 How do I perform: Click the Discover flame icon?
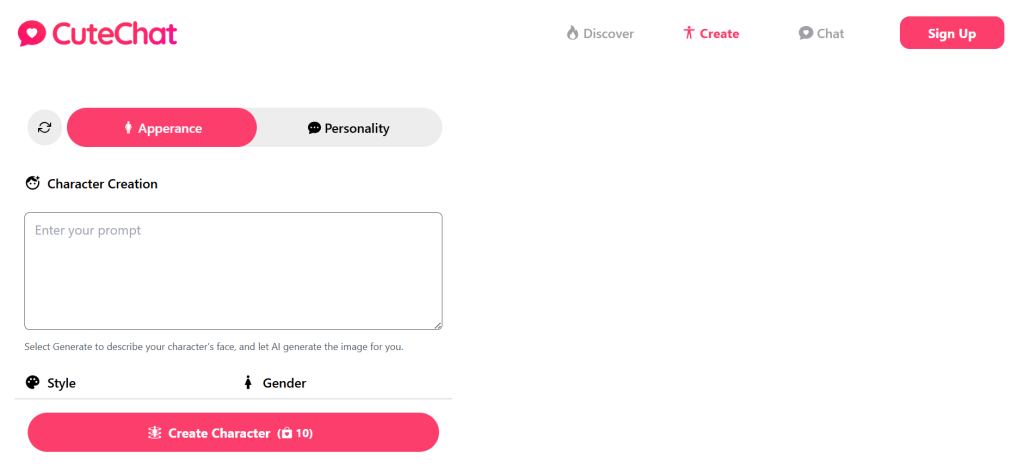573,33
